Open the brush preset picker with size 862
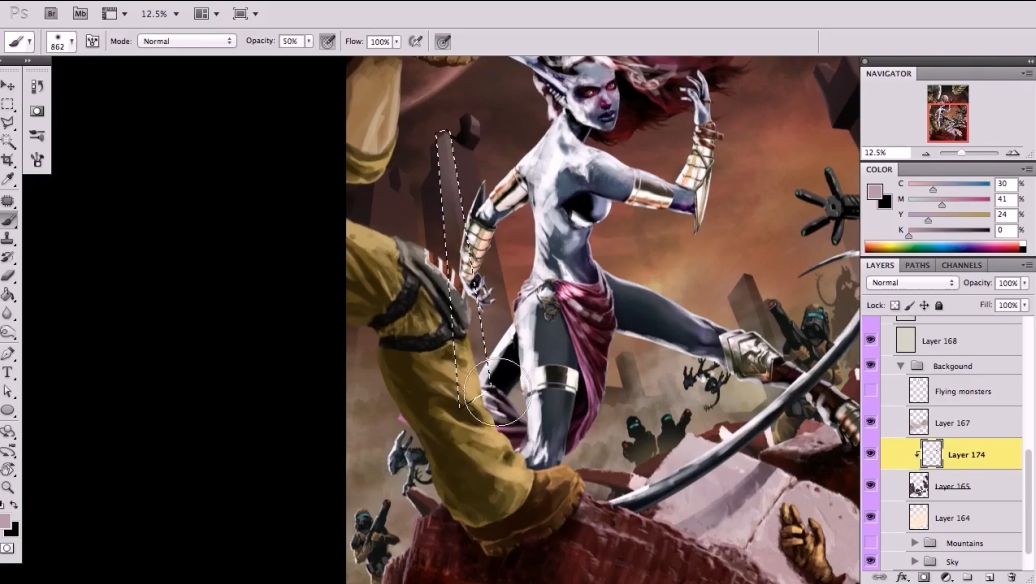 click(x=61, y=42)
